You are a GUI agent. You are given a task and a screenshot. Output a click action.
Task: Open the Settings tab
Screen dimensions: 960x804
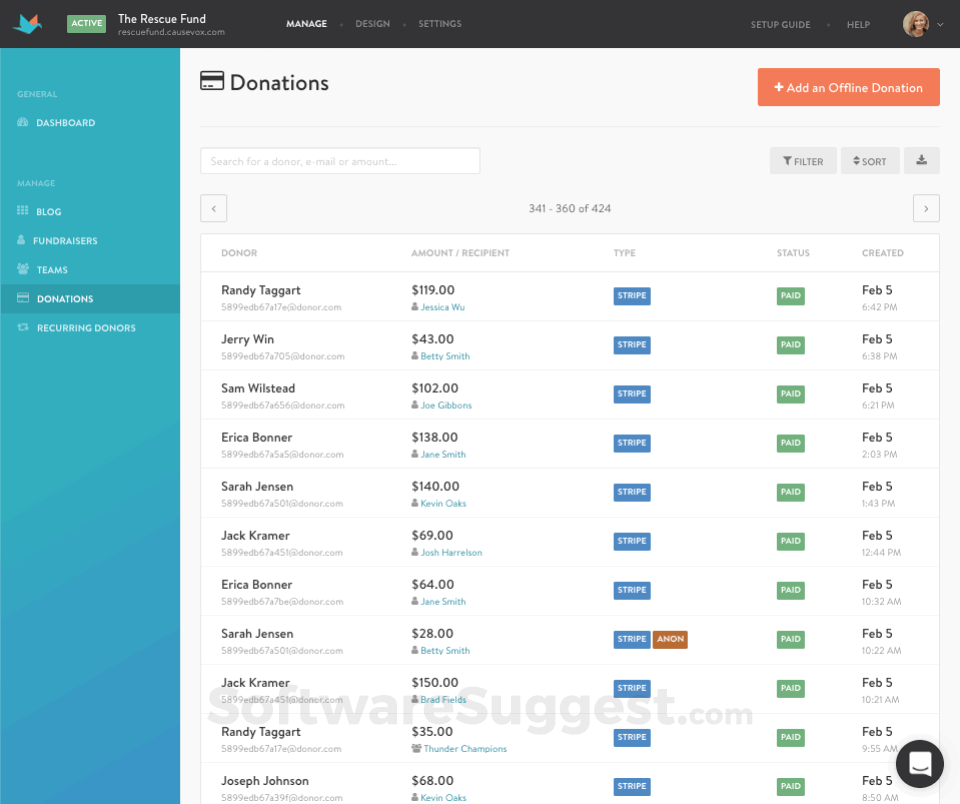coord(438,23)
